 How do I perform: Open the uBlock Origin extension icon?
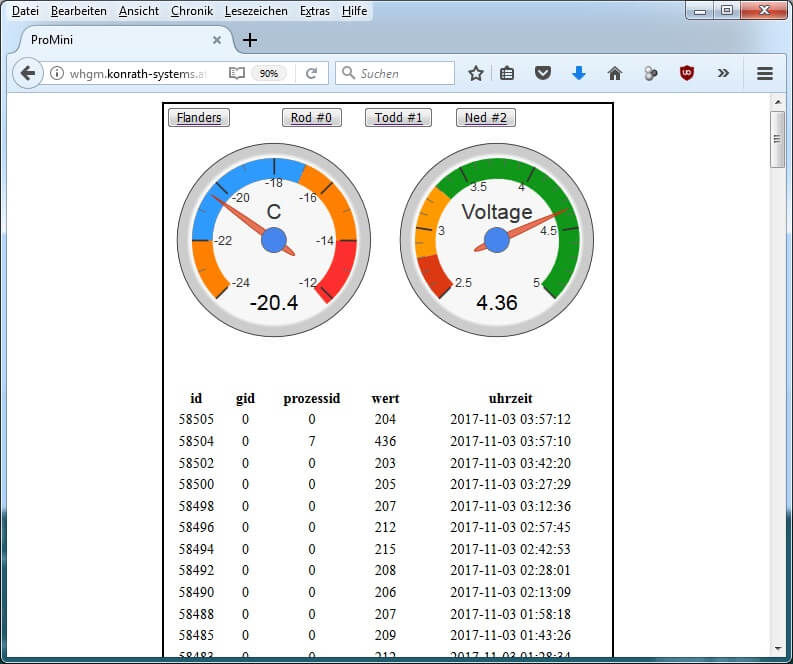click(x=687, y=73)
